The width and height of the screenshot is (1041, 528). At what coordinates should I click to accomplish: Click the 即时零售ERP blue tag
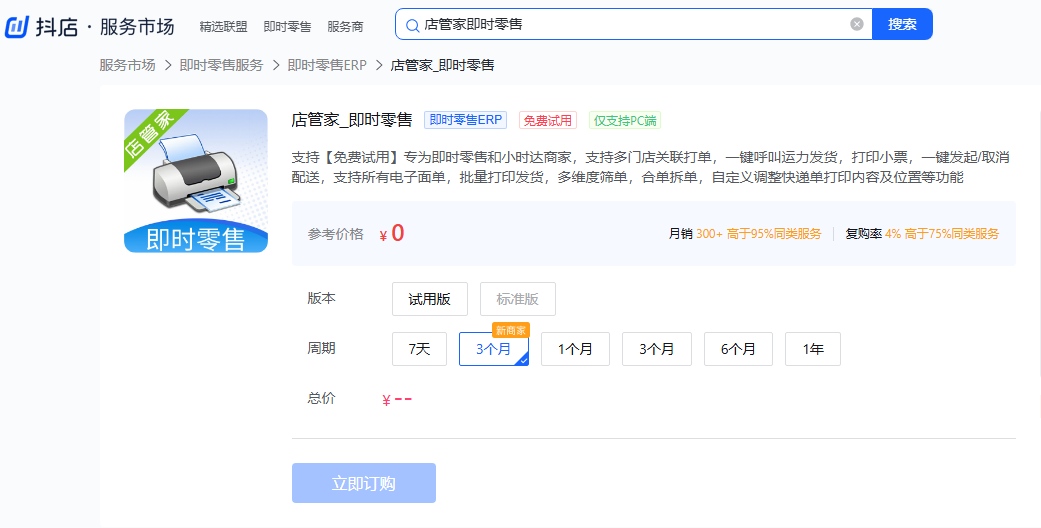click(465, 120)
